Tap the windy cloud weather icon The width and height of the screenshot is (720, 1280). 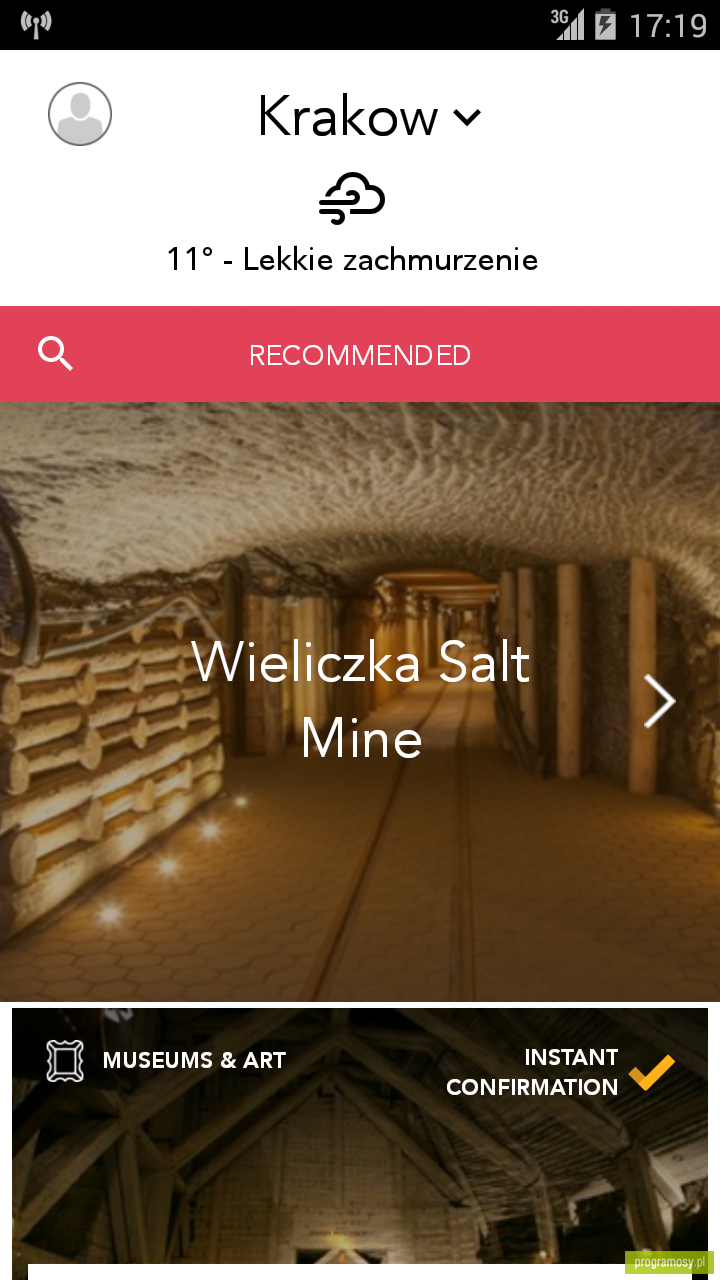click(x=352, y=198)
